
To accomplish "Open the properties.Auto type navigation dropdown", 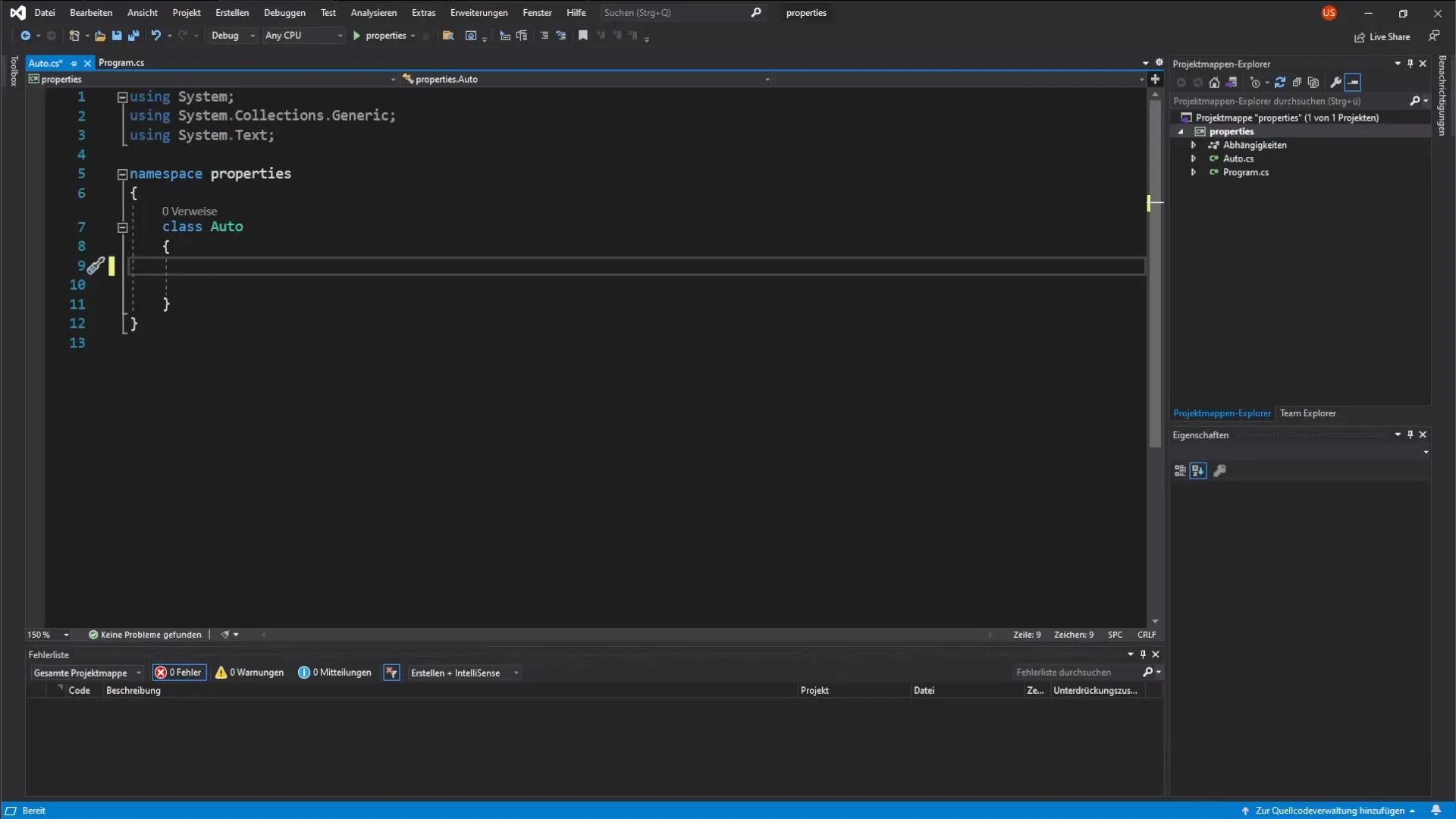I will click(x=585, y=79).
